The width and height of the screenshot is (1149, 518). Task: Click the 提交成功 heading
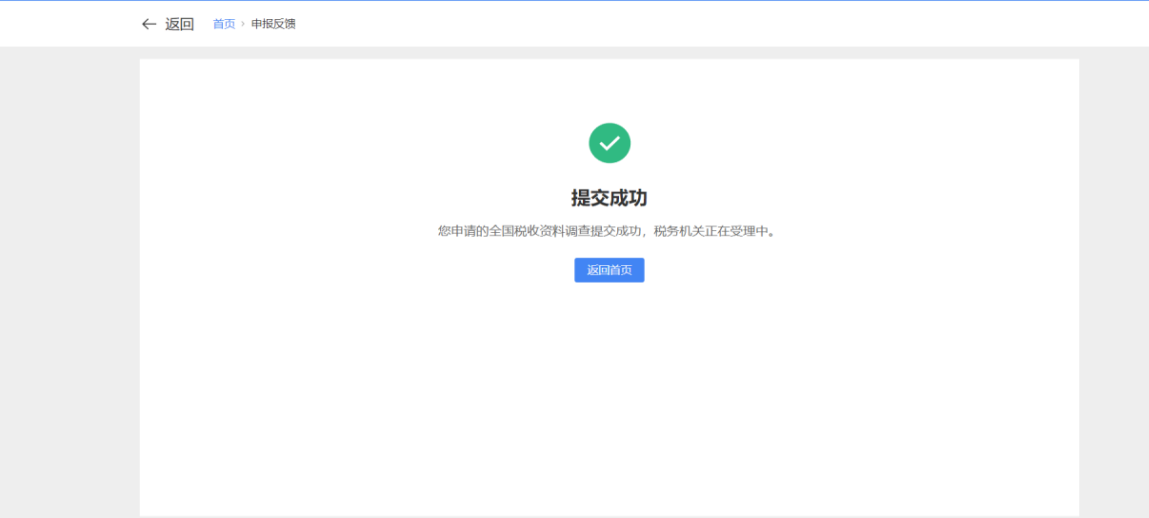[x=609, y=198]
